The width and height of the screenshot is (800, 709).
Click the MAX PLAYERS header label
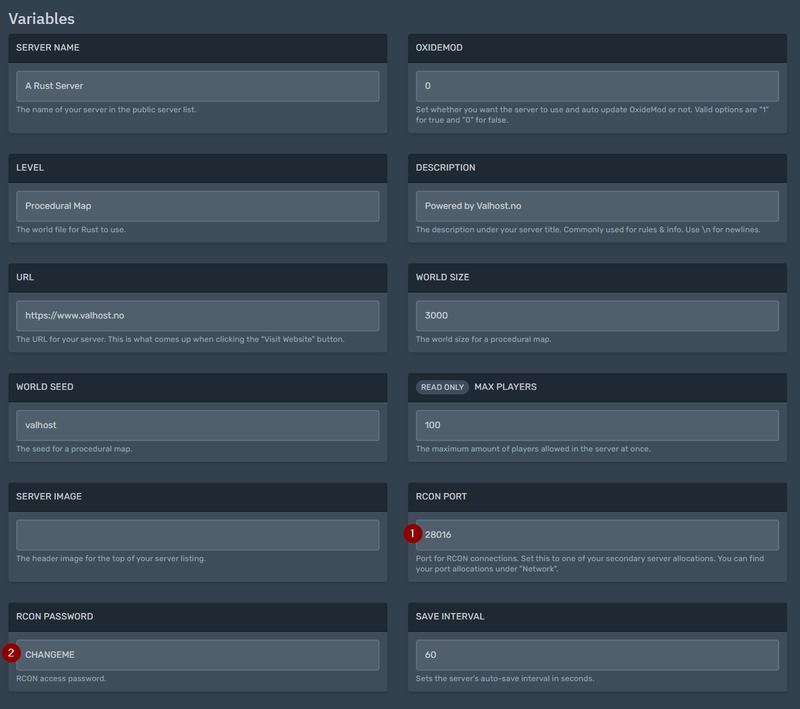point(505,387)
